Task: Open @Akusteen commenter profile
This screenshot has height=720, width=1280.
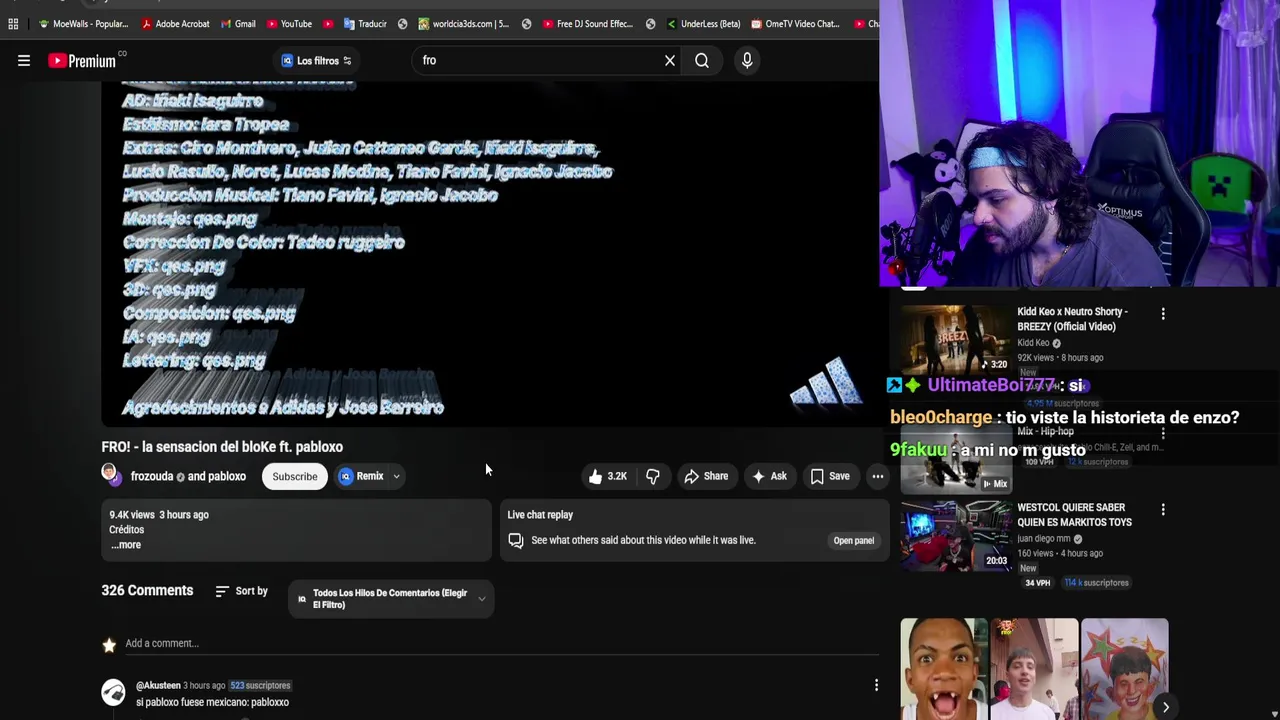Action: point(158,686)
